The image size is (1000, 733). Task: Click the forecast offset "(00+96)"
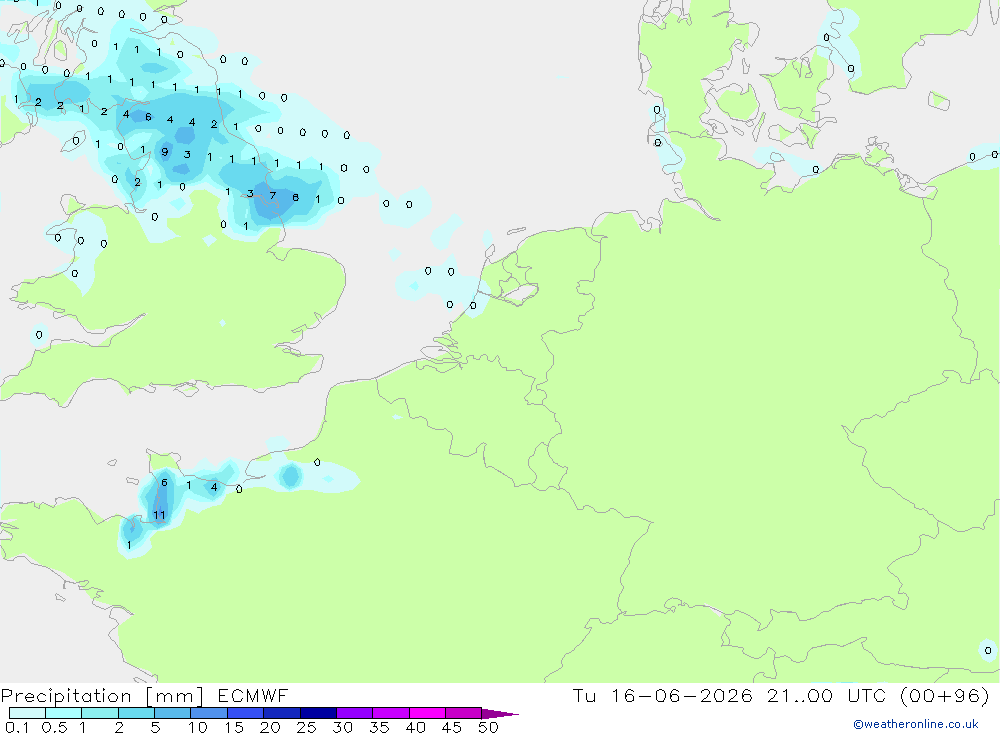945,695
